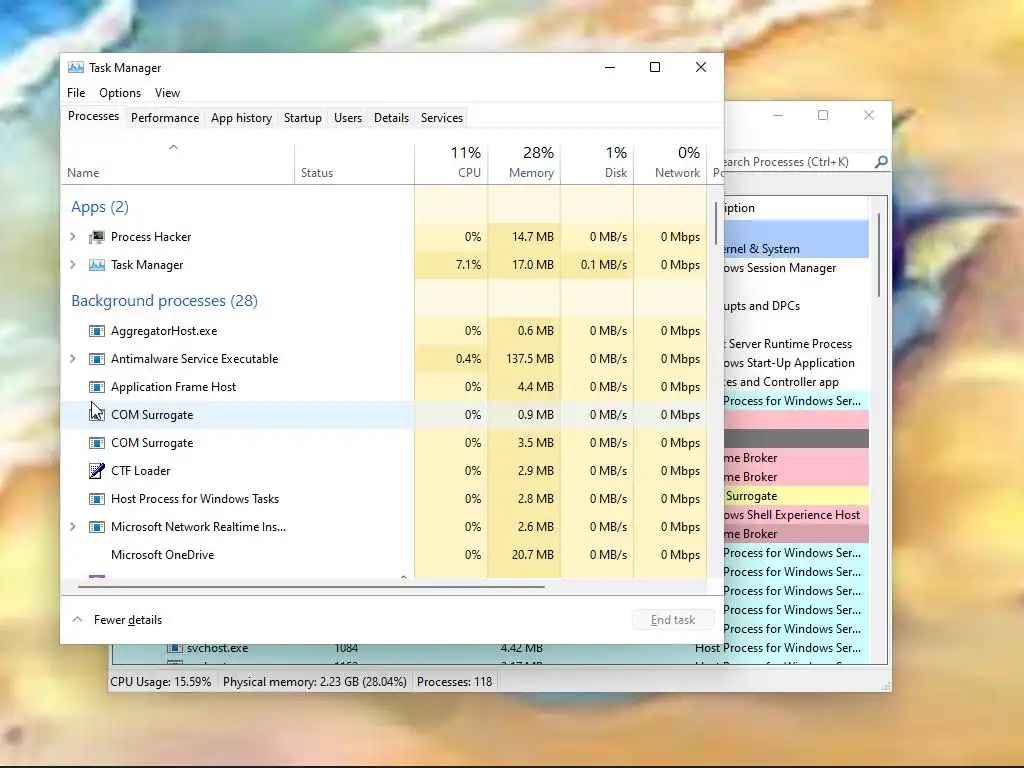The width and height of the screenshot is (1024, 768).
Task: Open the Options menu
Action: tap(120, 93)
